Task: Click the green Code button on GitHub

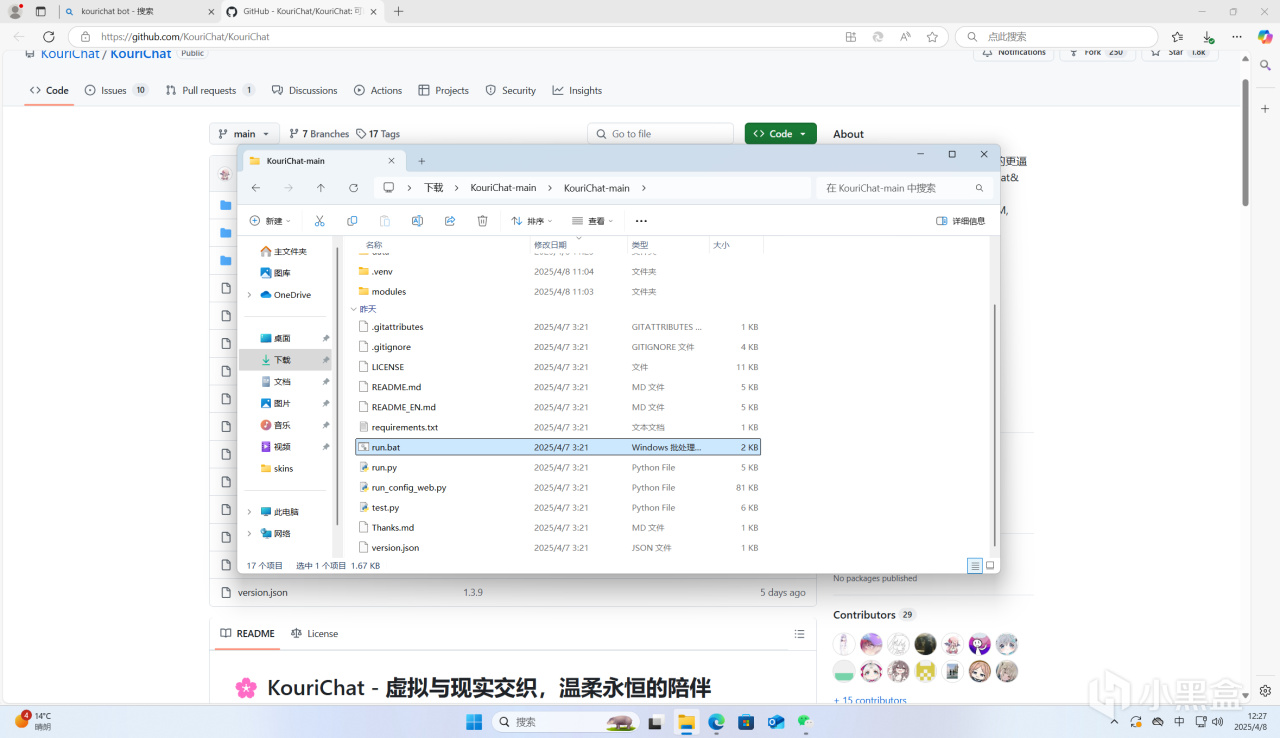Action: [x=780, y=134]
